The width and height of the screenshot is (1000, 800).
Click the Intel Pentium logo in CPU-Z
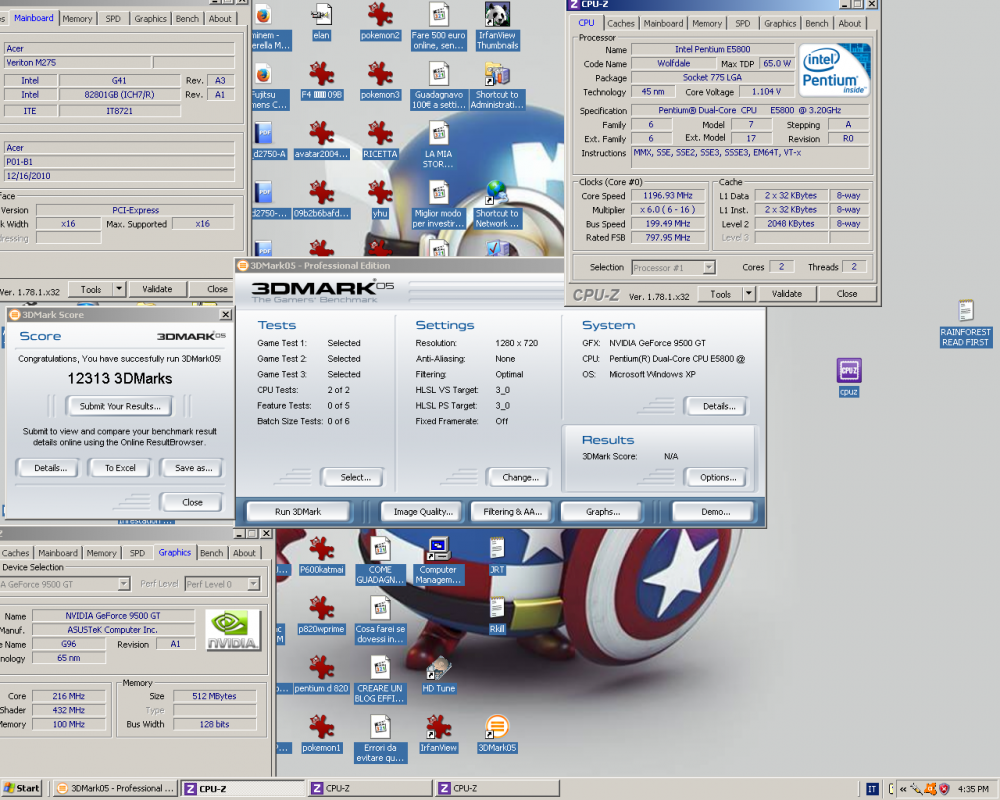[835, 70]
